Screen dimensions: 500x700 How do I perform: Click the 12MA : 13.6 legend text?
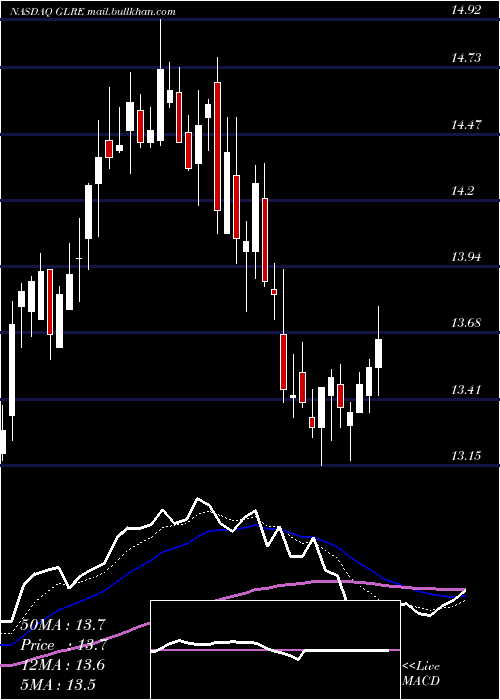(62, 665)
